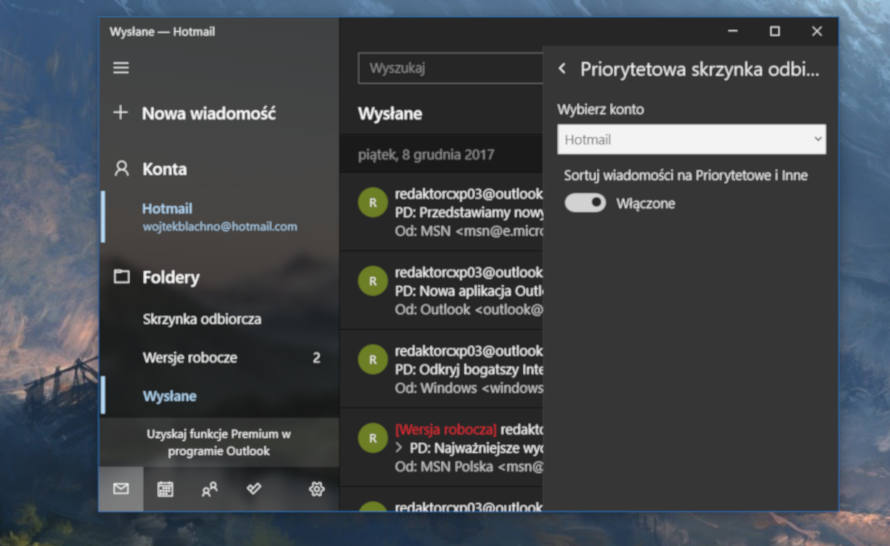Click Uzyskaj funkcje Premium w programie Outlook
Screen dimensions: 890x546
coord(219,442)
